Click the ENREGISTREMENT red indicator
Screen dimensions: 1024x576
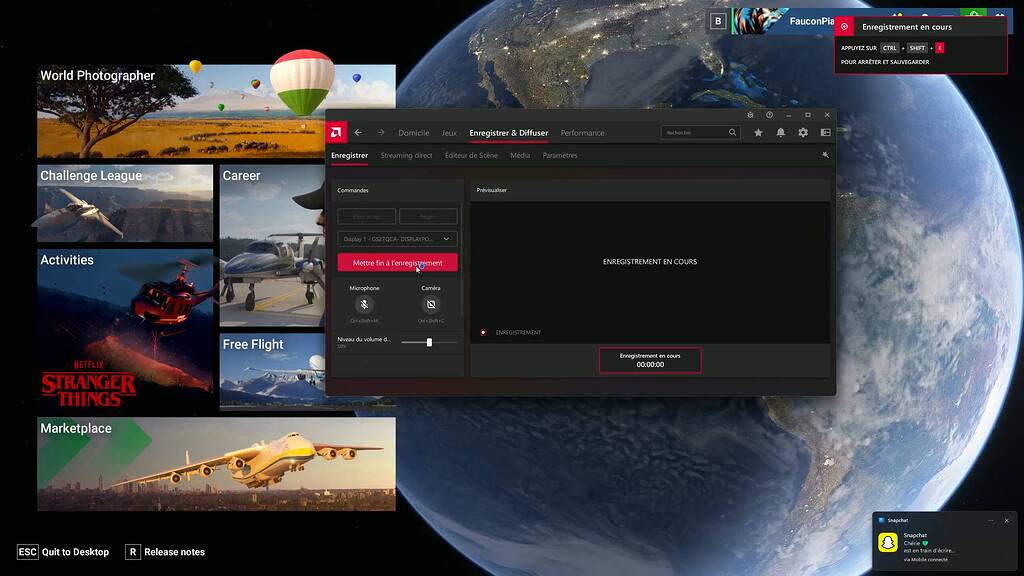[483, 332]
